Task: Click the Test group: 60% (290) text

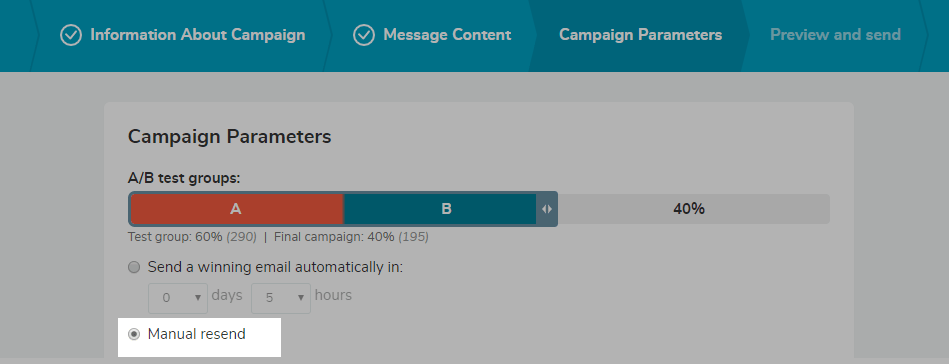Action: pyautogui.click(x=192, y=237)
